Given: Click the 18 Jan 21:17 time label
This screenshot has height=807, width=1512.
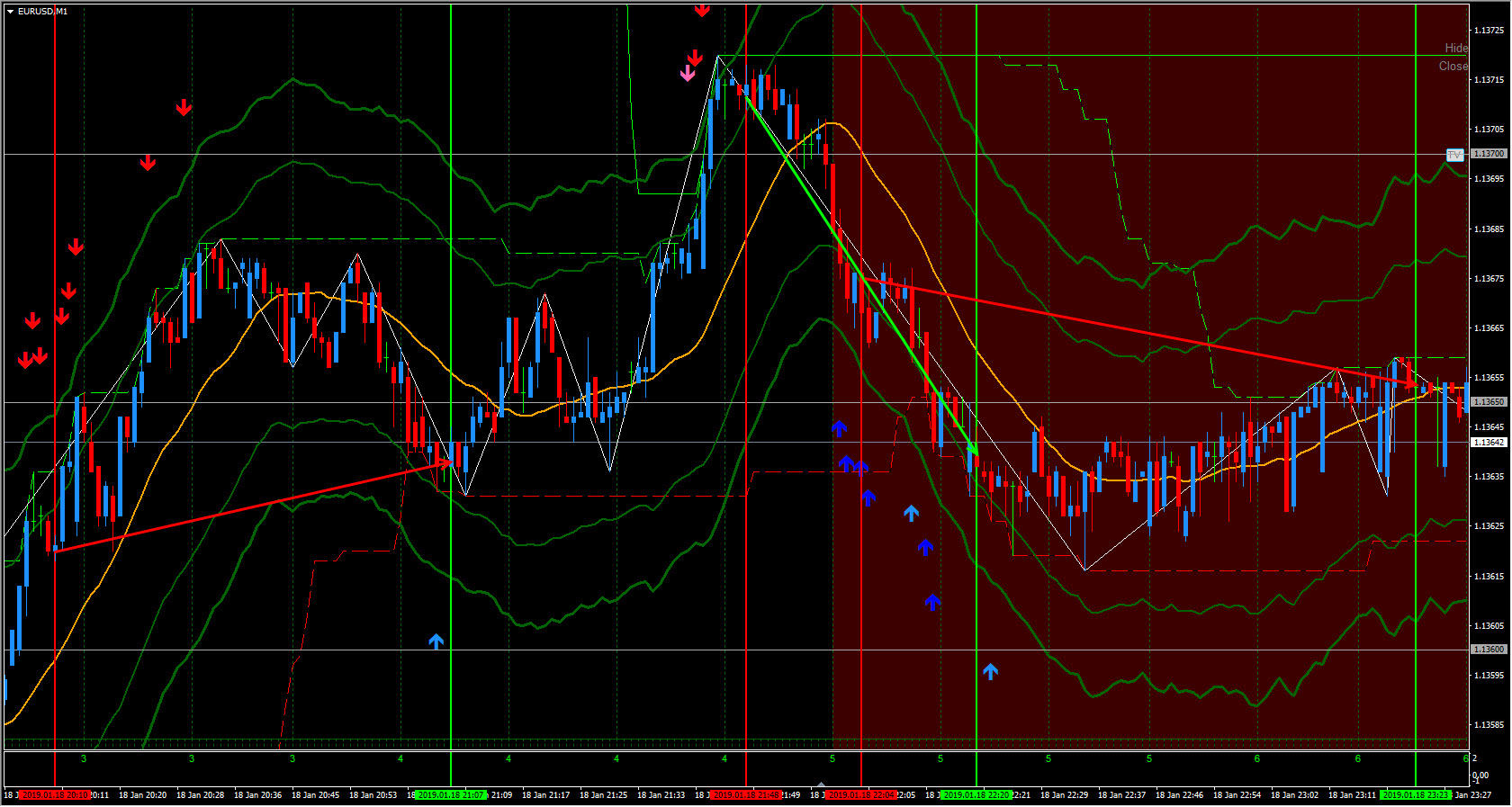Looking at the screenshot, I should click(545, 795).
